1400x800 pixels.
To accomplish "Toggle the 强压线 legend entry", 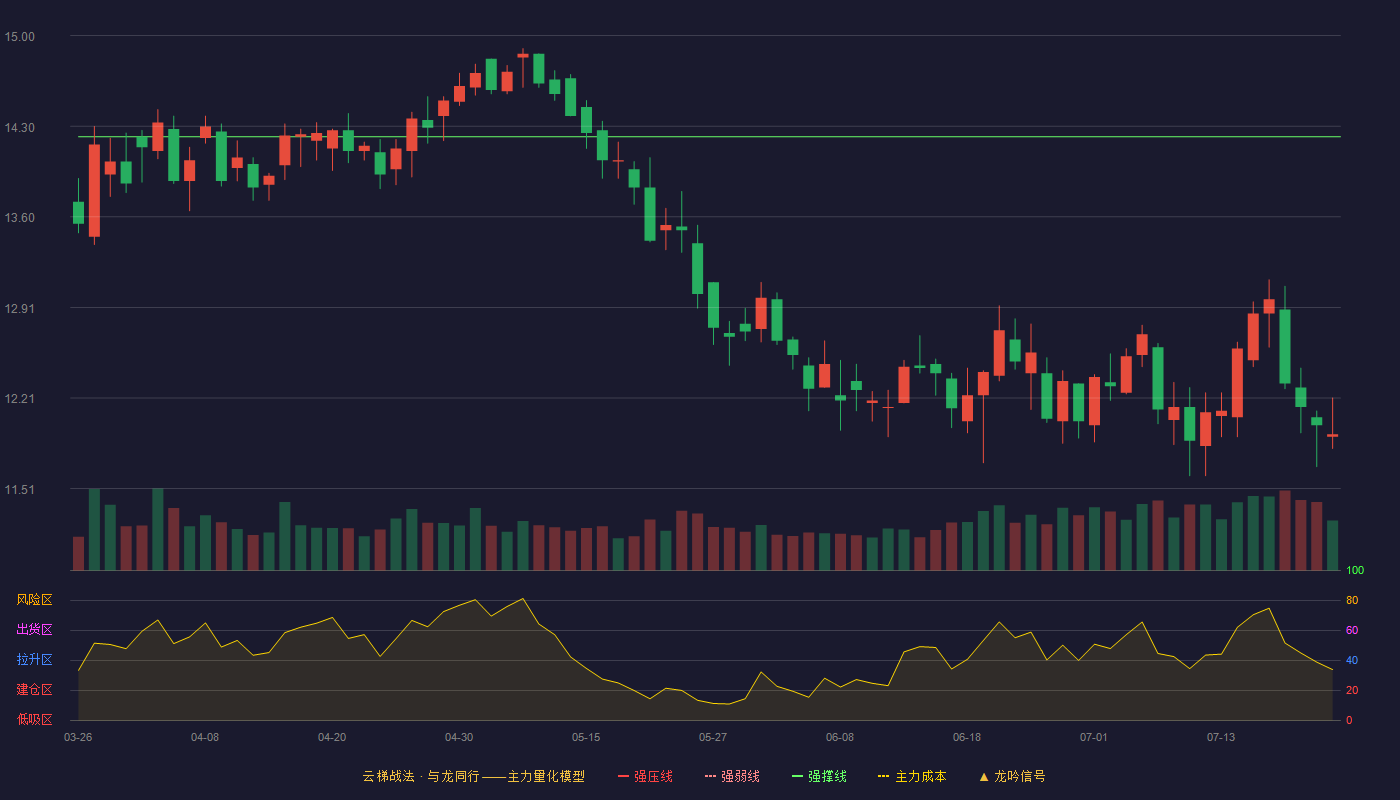I will coord(646,776).
